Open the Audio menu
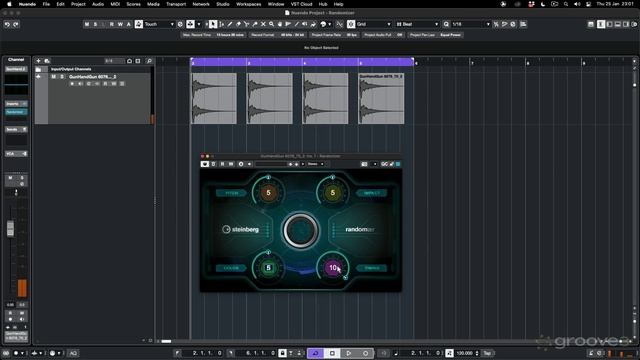The height and width of the screenshot is (360, 640). click(98, 4)
